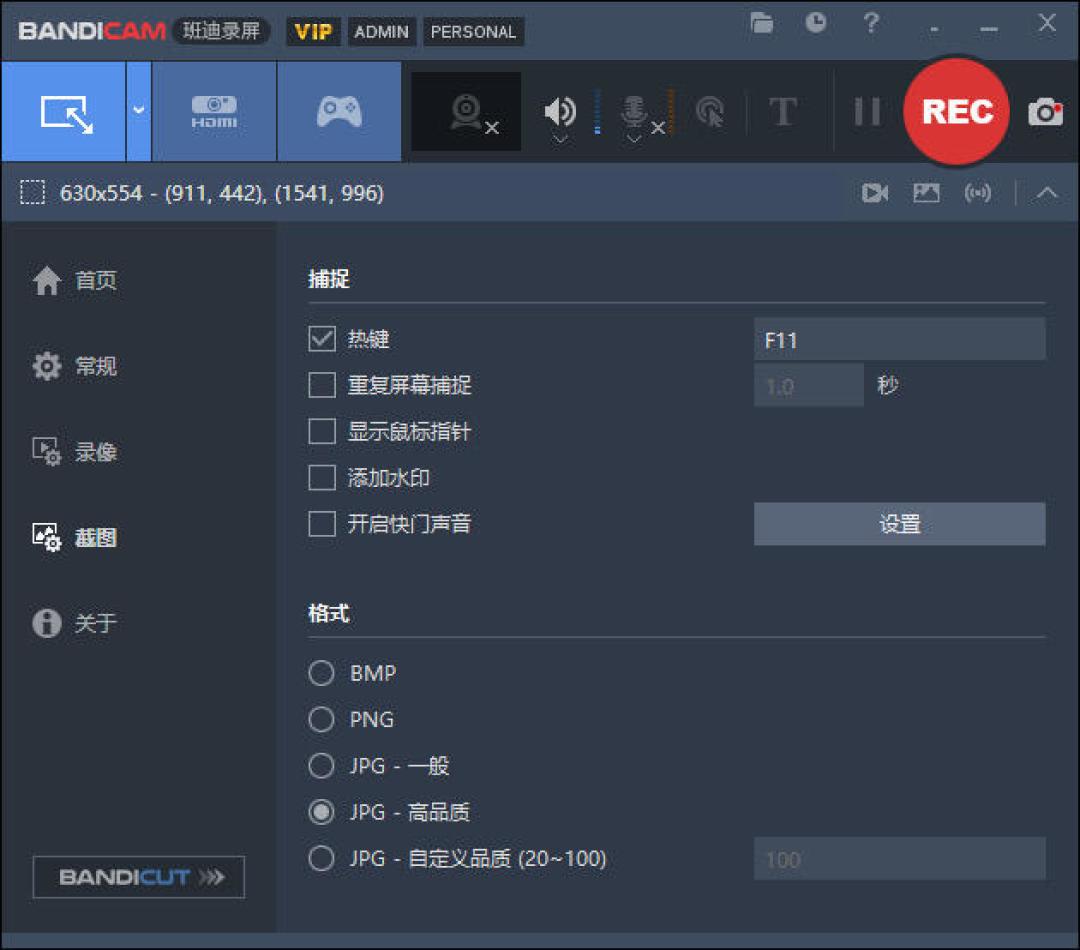1080x950 pixels.
Task: Open broadcast signal icon
Action: pos(978,193)
